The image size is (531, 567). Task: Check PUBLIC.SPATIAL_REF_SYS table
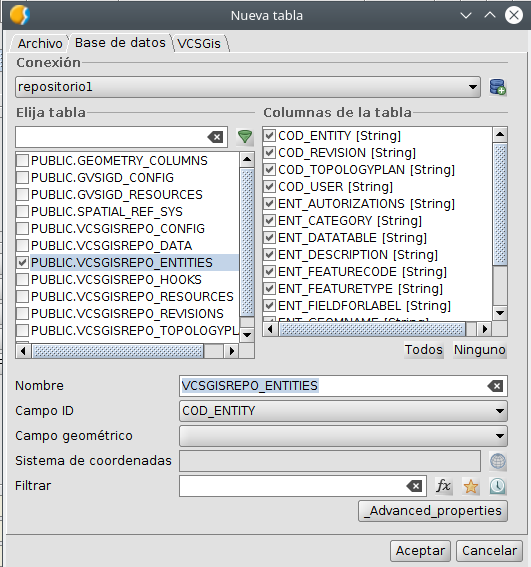[x=22, y=211]
